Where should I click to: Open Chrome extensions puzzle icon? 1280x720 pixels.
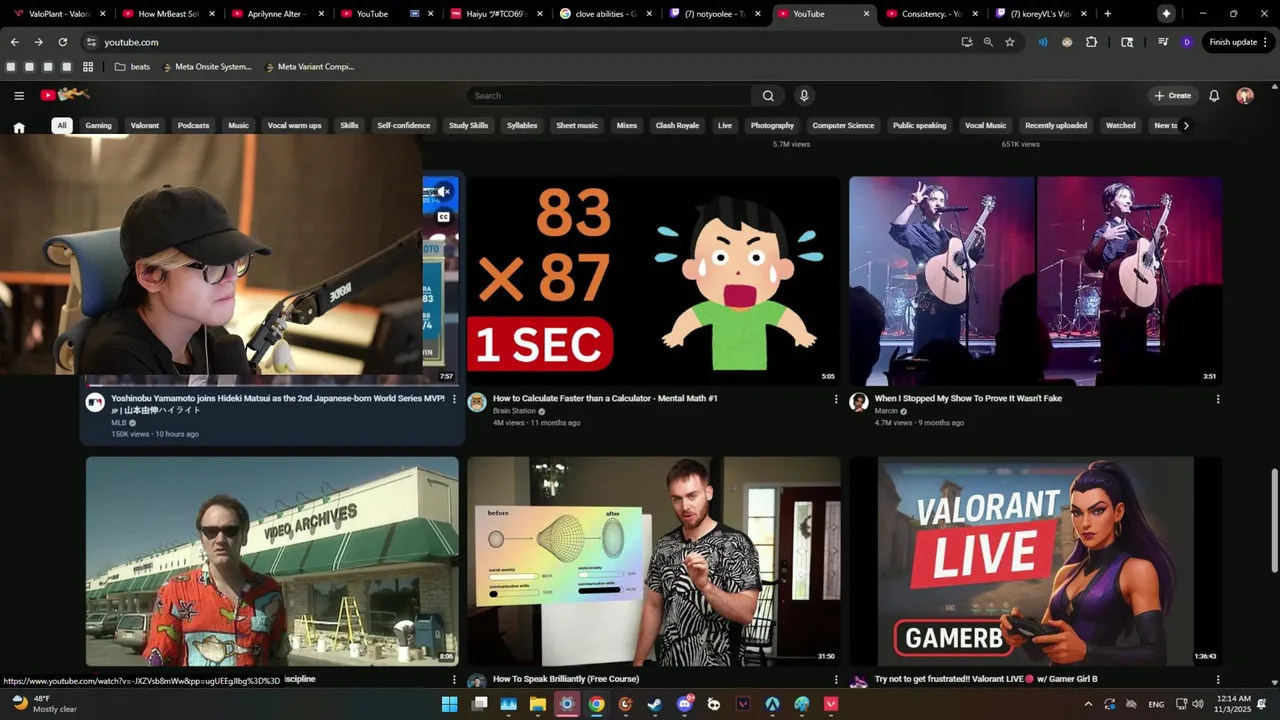tap(1091, 42)
